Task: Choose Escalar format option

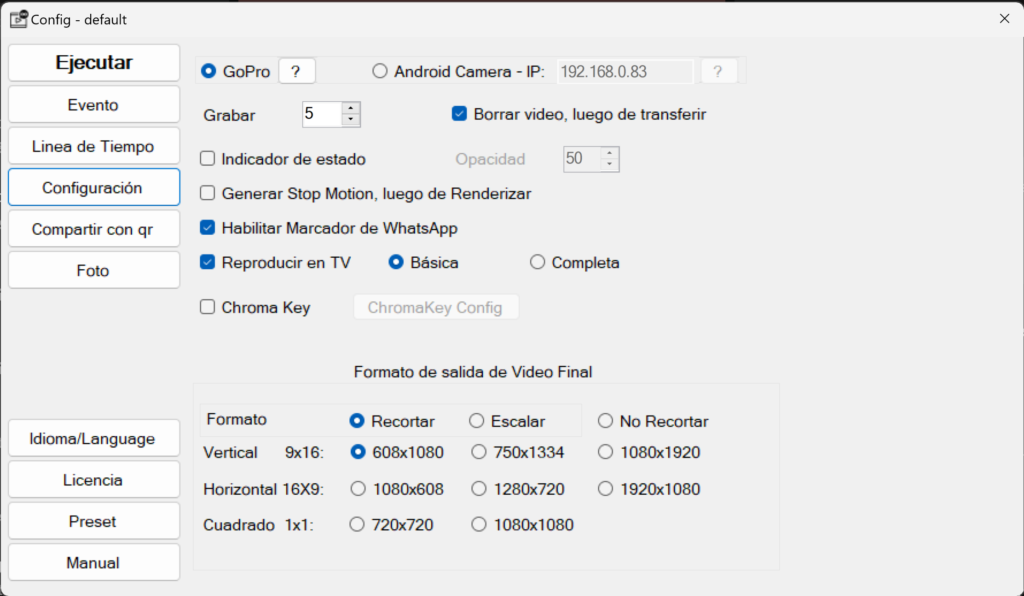Action: [477, 421]
